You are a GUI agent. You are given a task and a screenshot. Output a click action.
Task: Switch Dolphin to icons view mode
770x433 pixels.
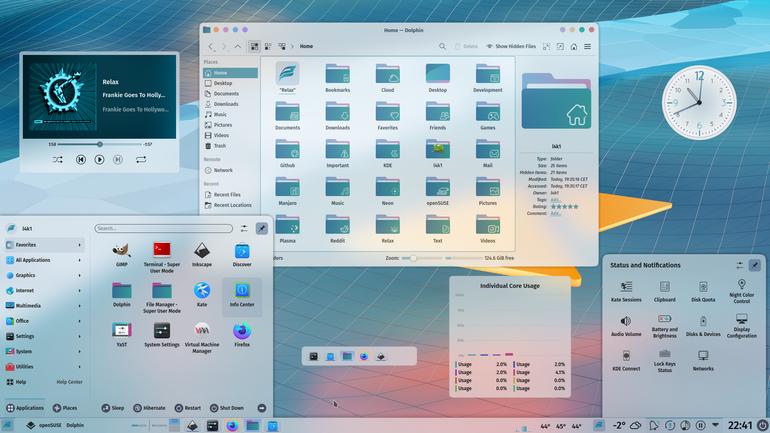(254, 46)
